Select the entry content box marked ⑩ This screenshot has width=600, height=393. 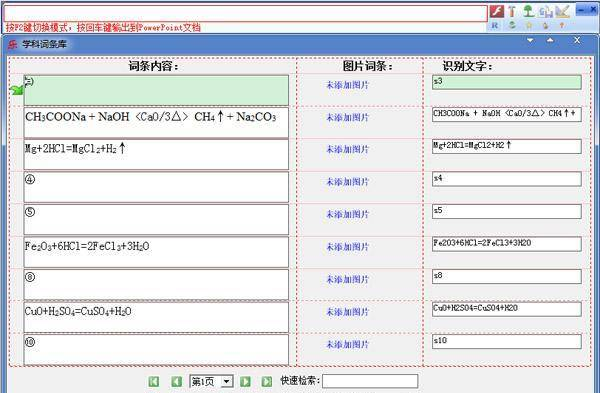point(156,350)
